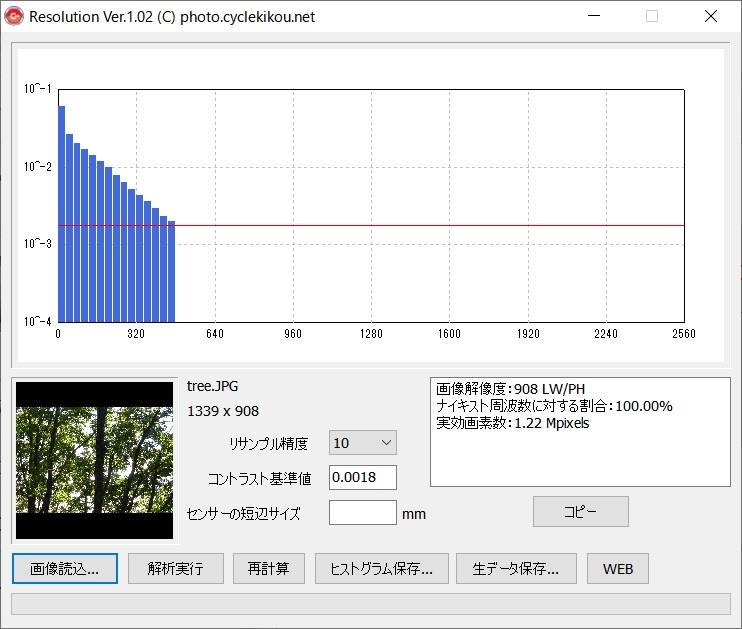Click the 再計算 button
This screenshot has height=629, width=742.
[x=268, y=568]
